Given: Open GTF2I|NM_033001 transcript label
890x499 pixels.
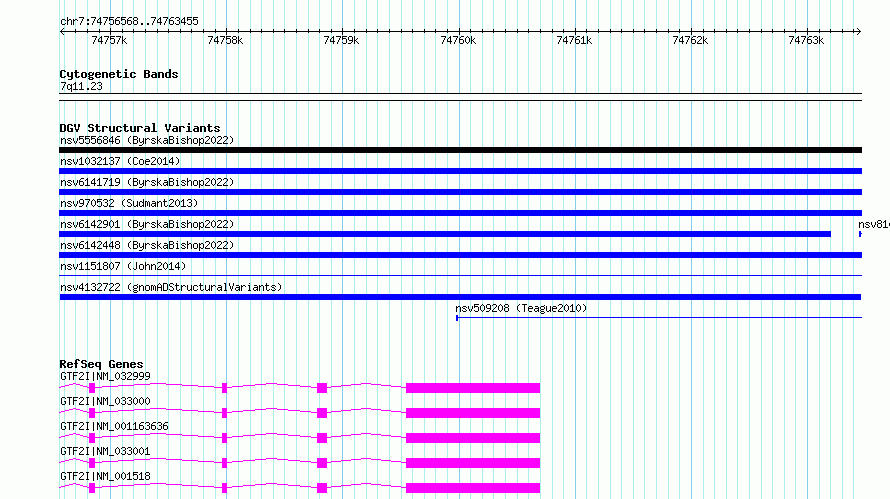Looking at the screenshot, I should click(106, 451).
